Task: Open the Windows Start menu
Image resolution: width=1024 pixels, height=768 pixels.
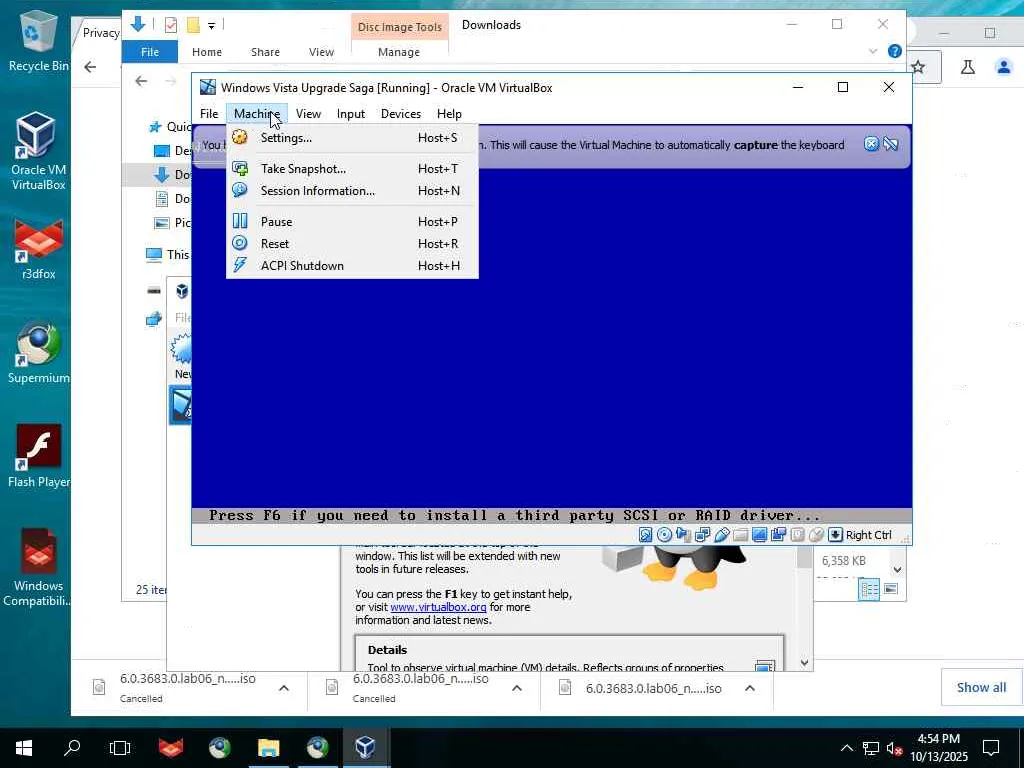Action: point(24,748)
